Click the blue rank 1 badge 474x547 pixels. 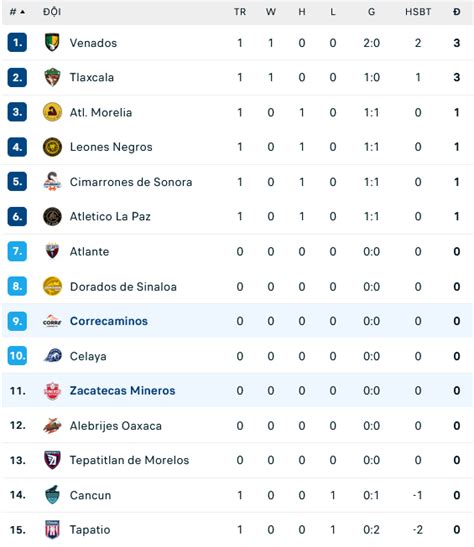point(17,43)
